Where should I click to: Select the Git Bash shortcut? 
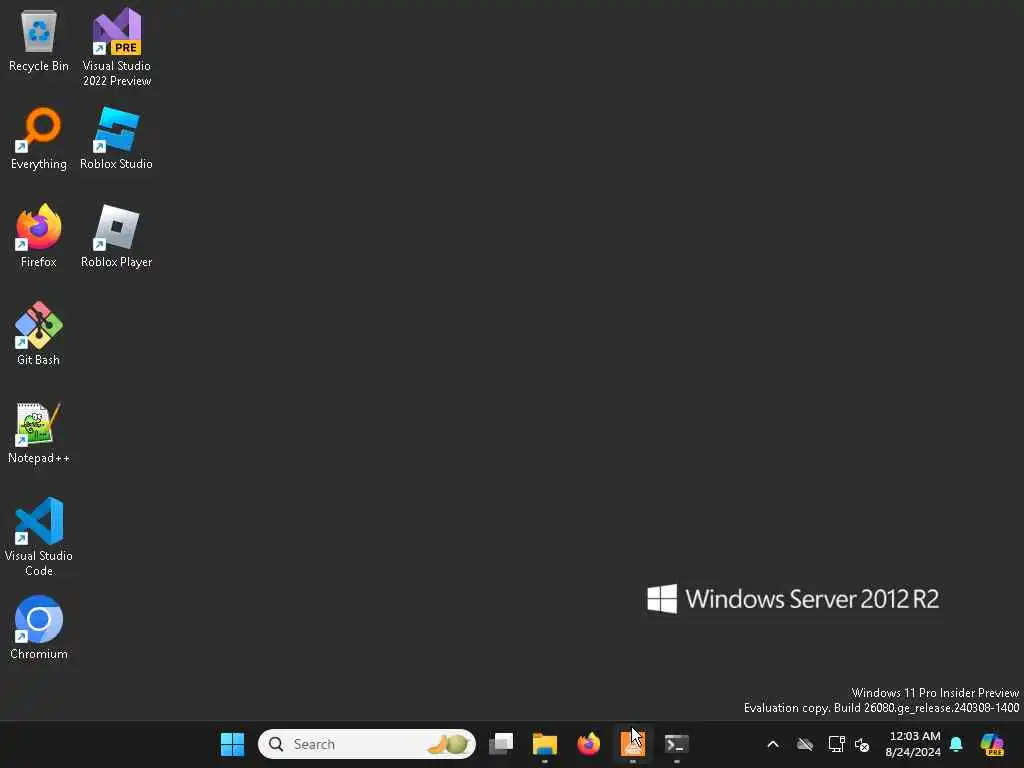[39, 334]
